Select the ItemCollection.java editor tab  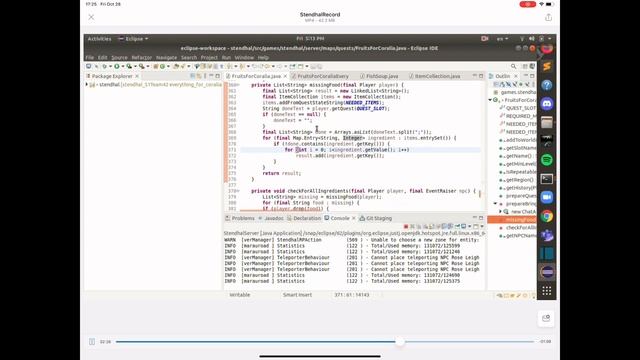click(x=435, y=76)
